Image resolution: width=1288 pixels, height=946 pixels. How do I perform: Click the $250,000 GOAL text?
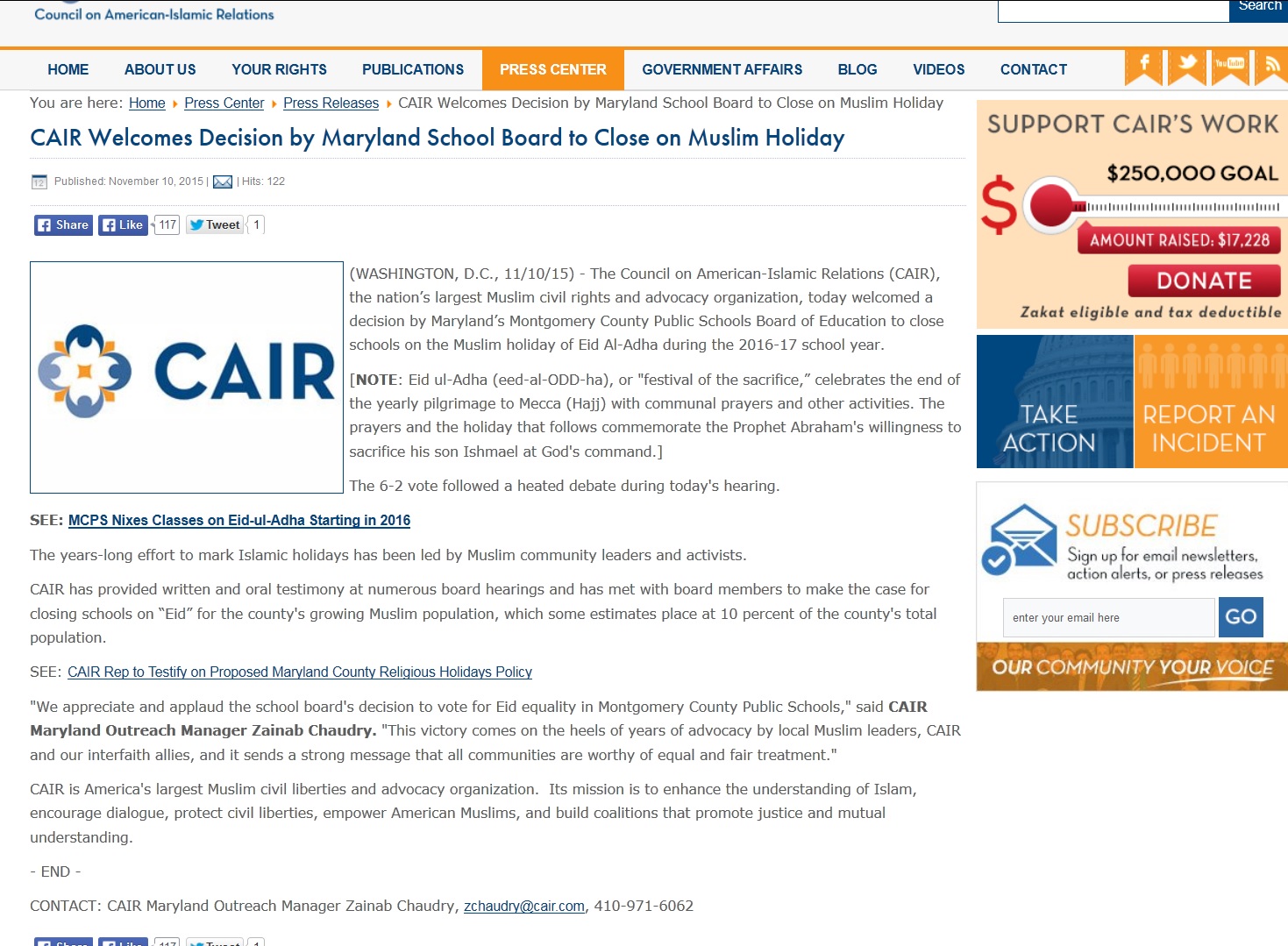1192,174
